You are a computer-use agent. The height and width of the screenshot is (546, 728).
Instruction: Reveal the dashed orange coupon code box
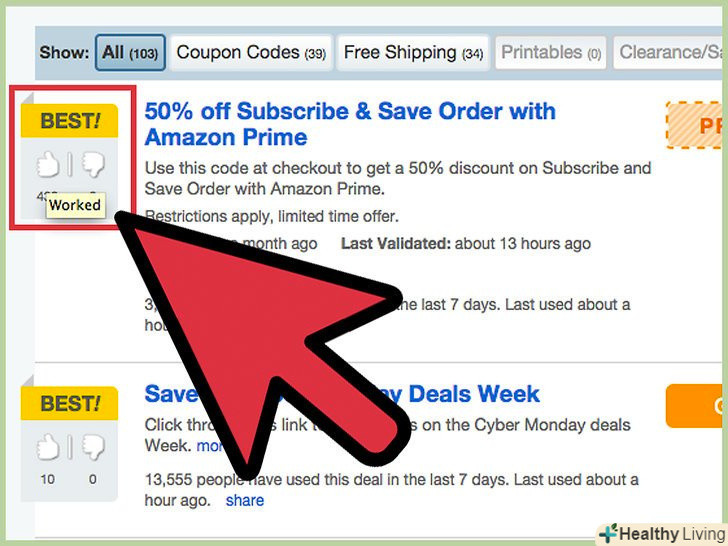pyautogui.click(x=698, y=126)
